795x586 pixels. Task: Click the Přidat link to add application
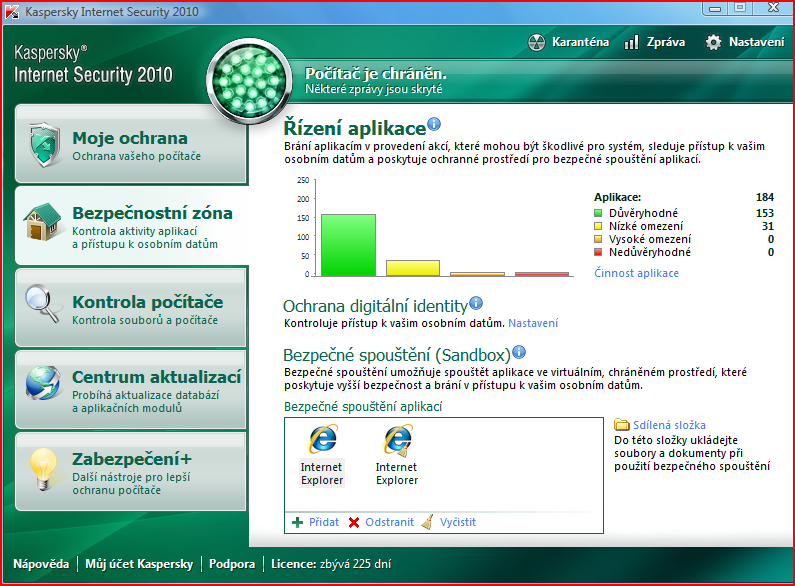pos(324,522)
